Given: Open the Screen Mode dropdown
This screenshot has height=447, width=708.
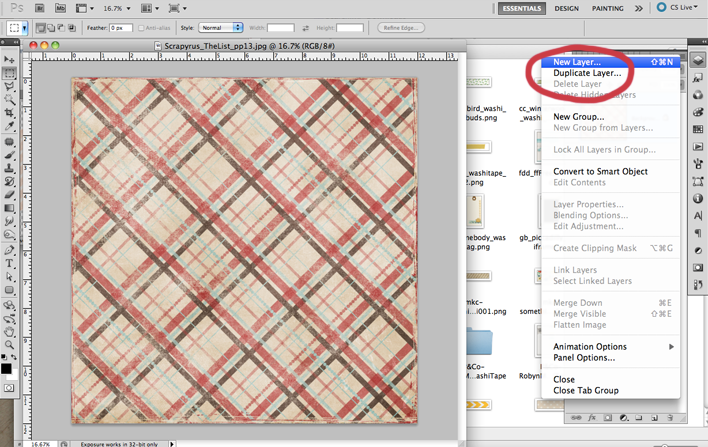Looking at the screenshot, I should 177,8.
